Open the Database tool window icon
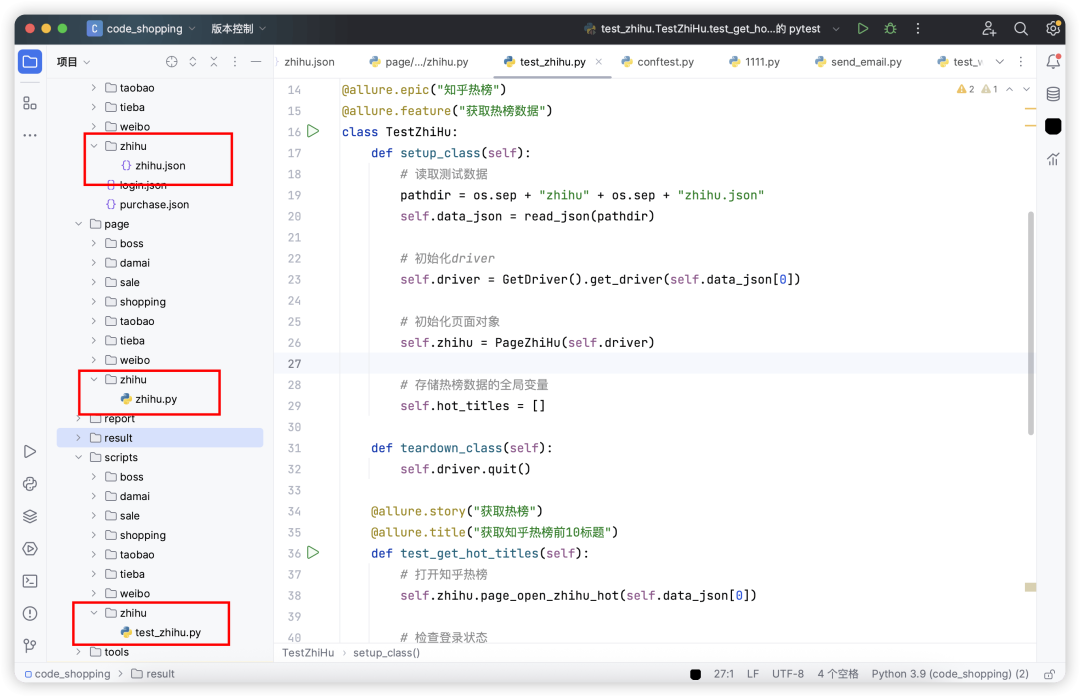The width and height of the screenshot is (1080, 697). (1053, 94)
